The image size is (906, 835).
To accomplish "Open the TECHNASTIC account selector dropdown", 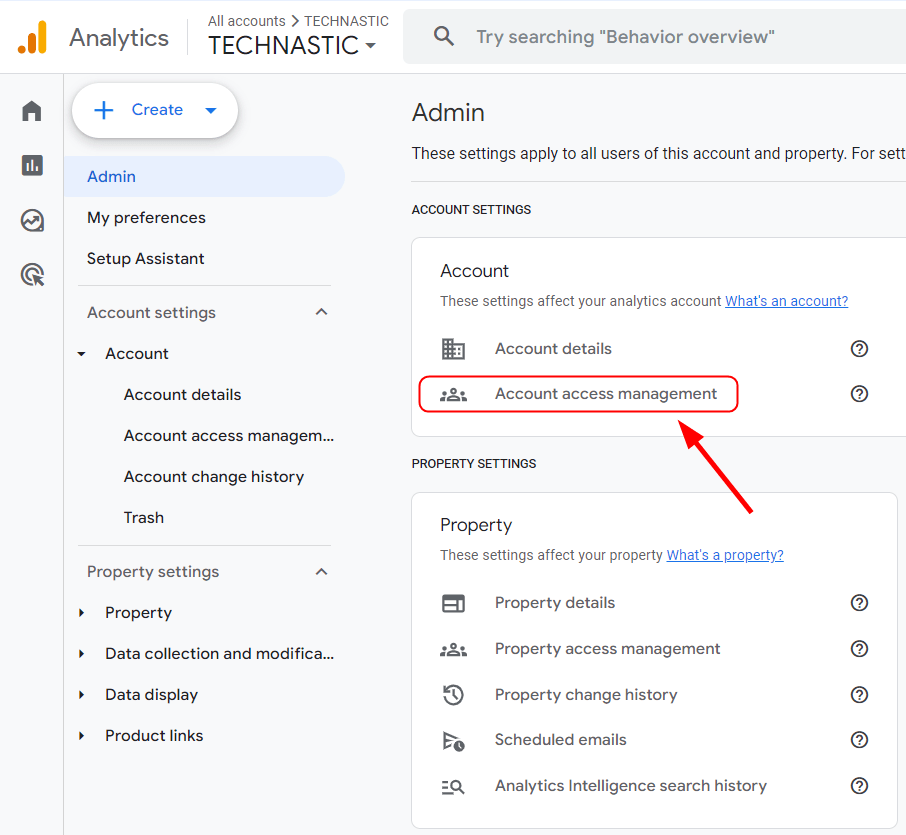I will pos(292,45).
